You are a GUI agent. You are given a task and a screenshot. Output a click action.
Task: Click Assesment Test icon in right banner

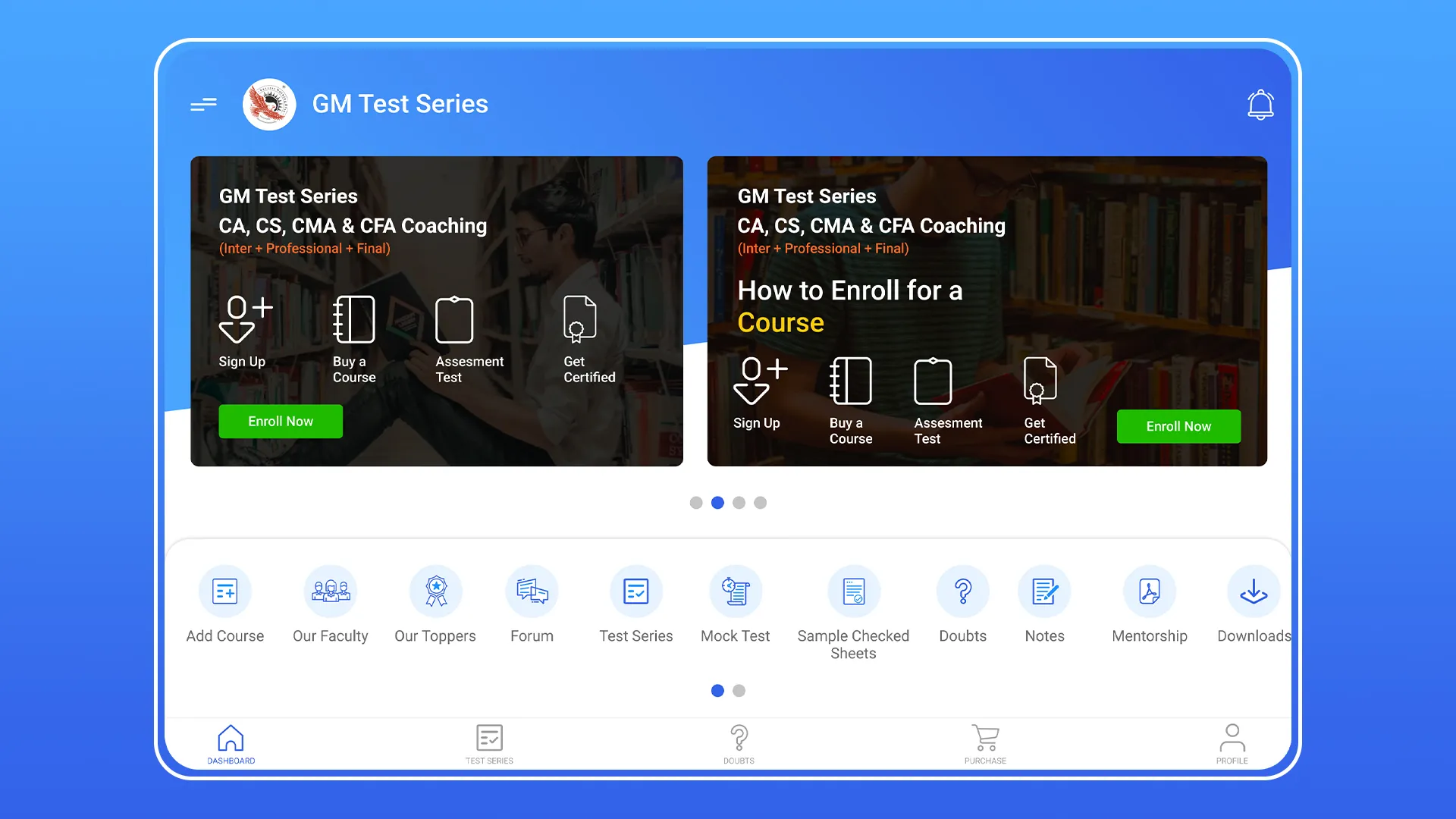[933, 381]
